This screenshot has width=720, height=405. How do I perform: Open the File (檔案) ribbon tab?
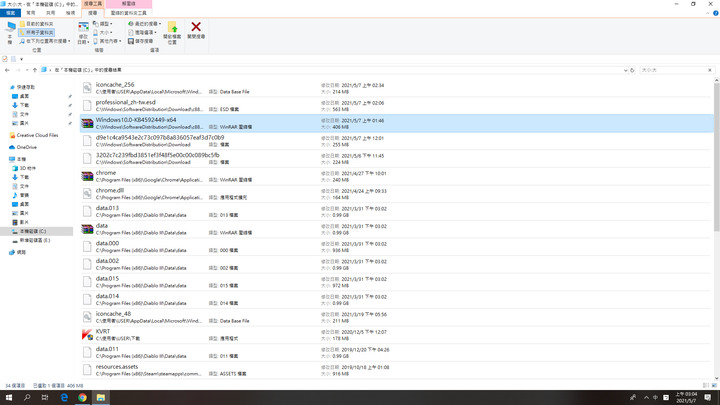10,13
